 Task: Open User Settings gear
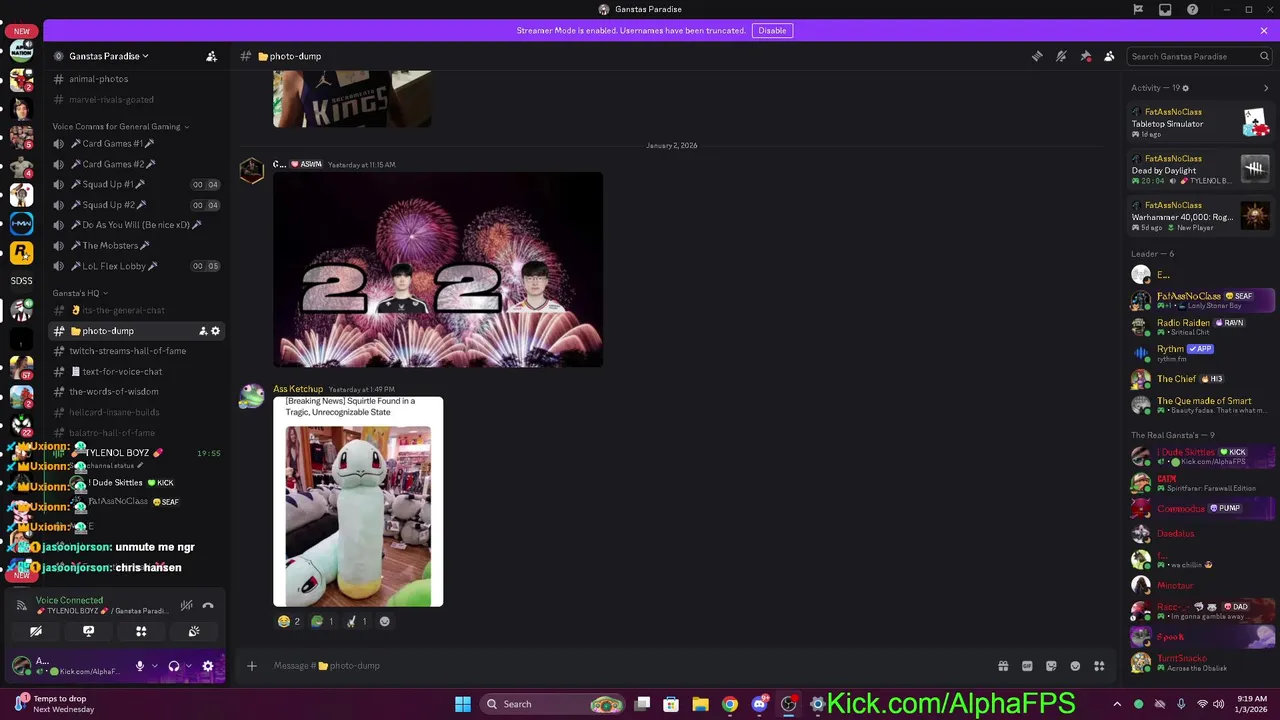[208, 666]
